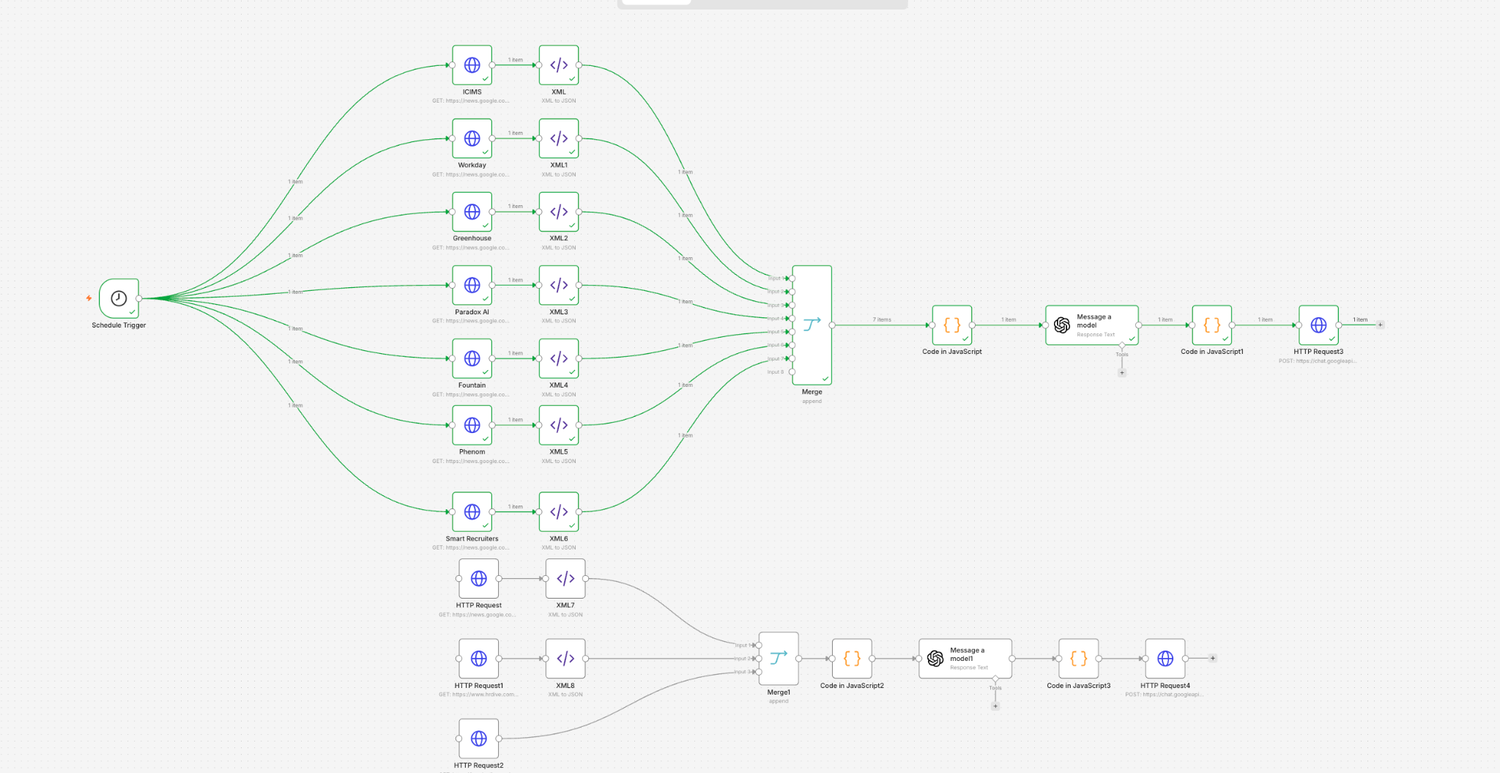
Task: Open the Merge append node
Action: pyautogui.click(x=812, y=325)
